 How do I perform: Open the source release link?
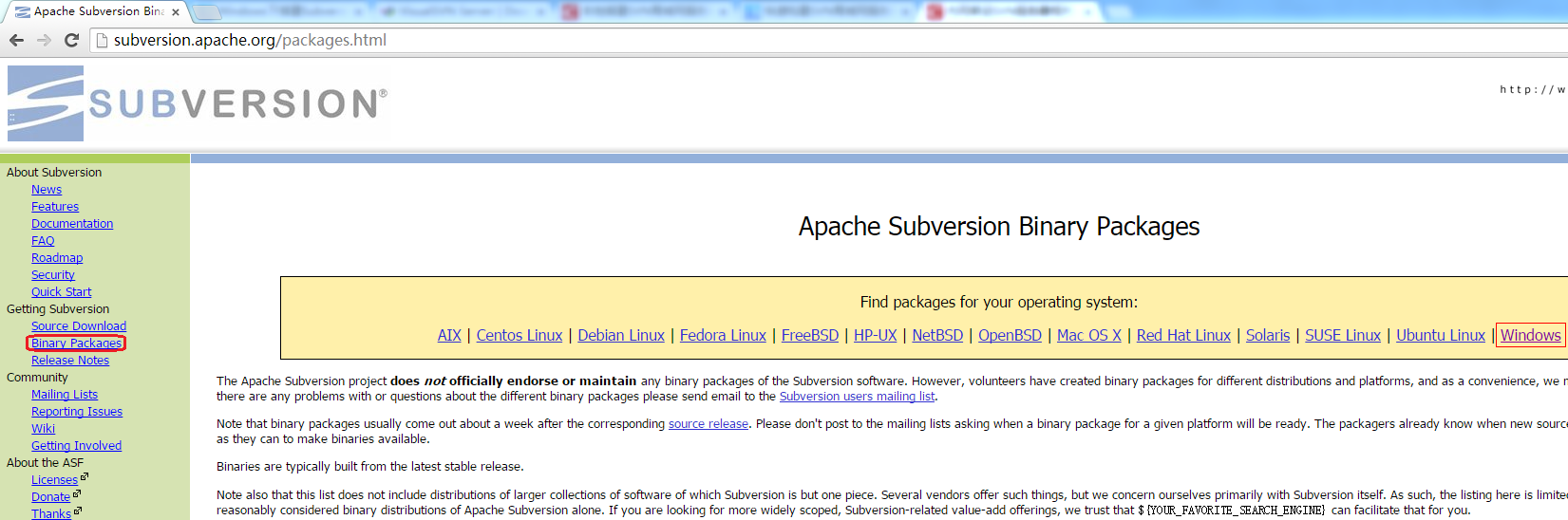[x=708, y=424]
